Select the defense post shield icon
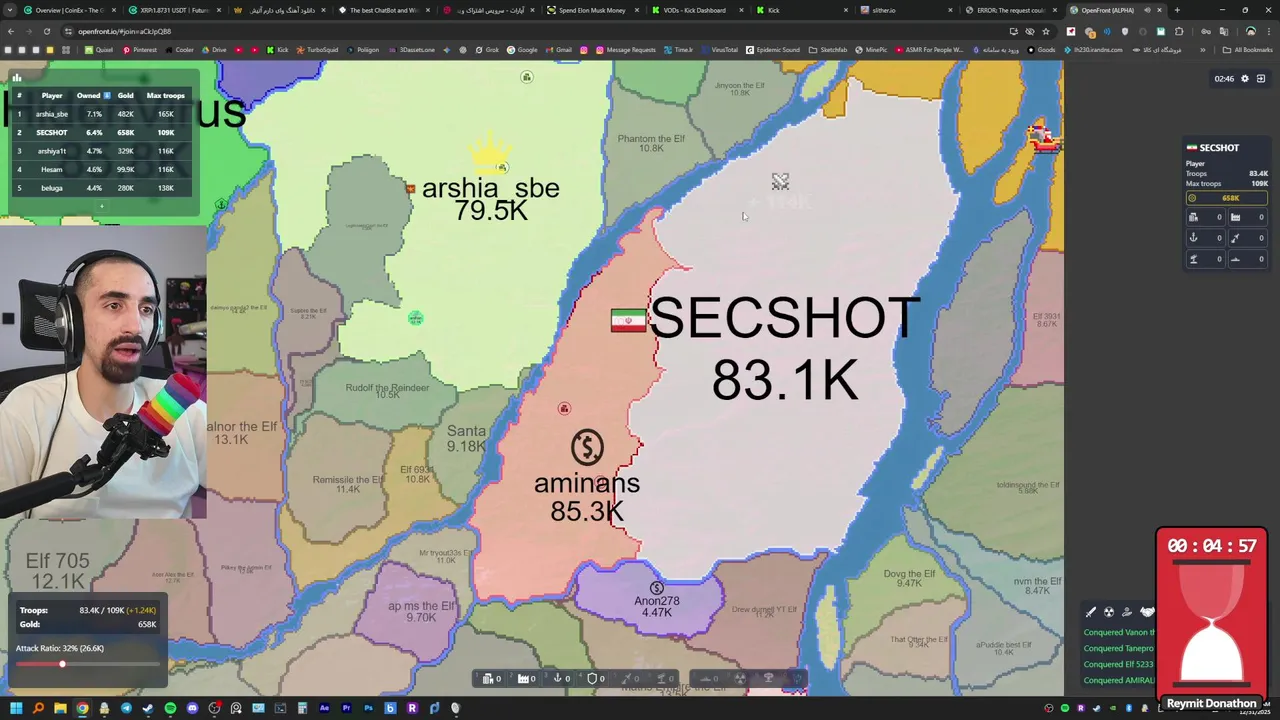 coord(592,679)
